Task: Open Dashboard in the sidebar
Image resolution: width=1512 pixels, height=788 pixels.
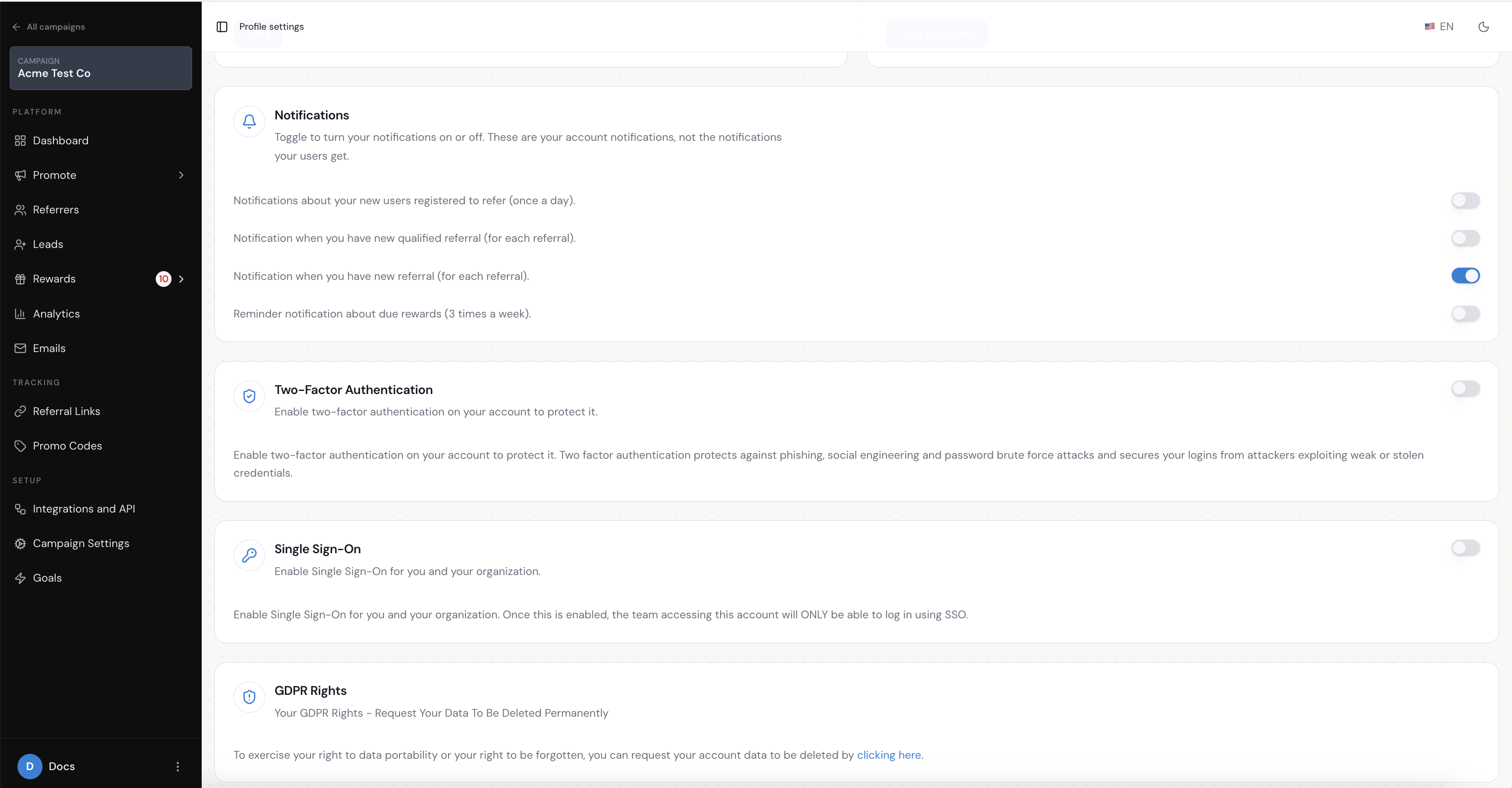Action: coord(100,141)
